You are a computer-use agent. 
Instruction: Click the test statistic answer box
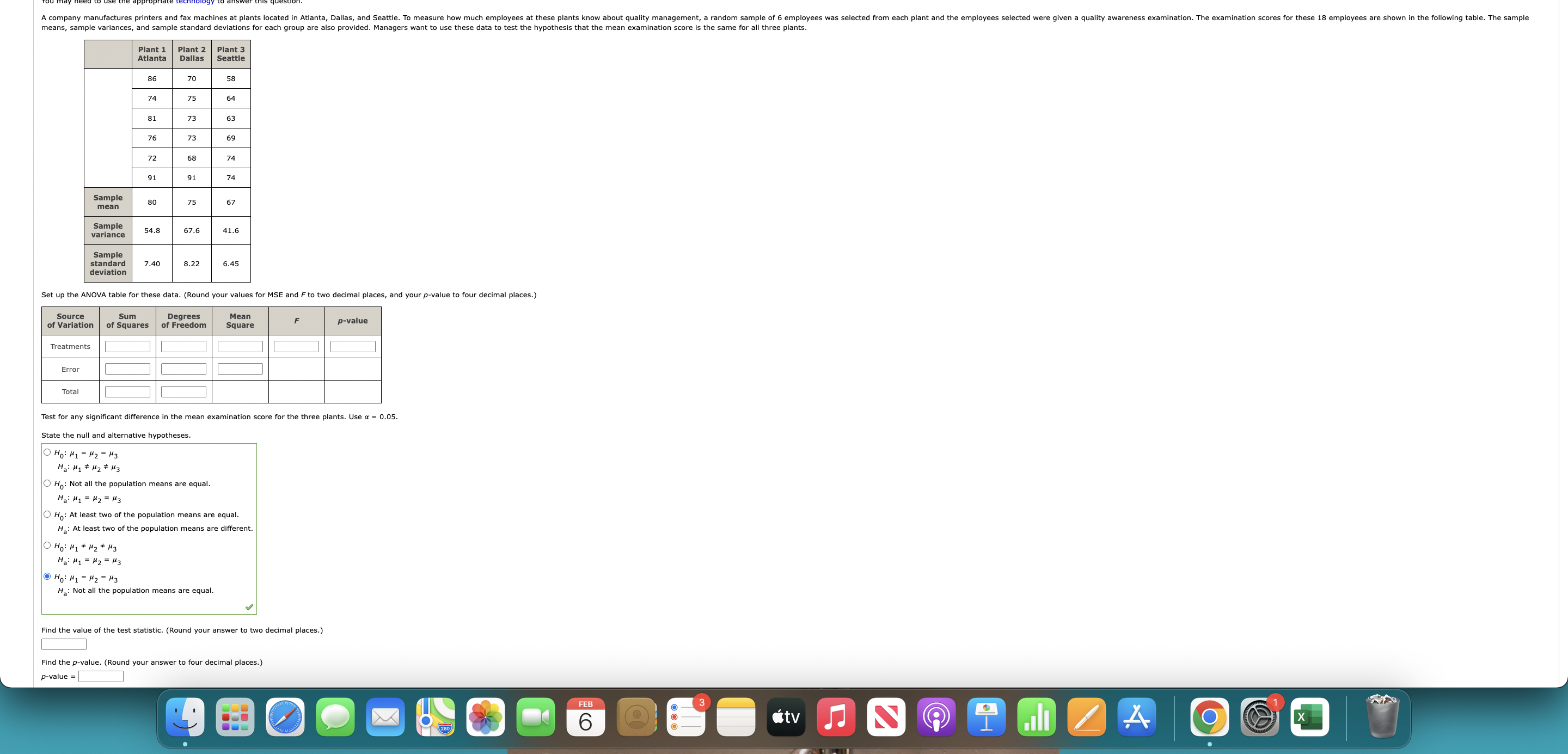click(x=64, y=644)
